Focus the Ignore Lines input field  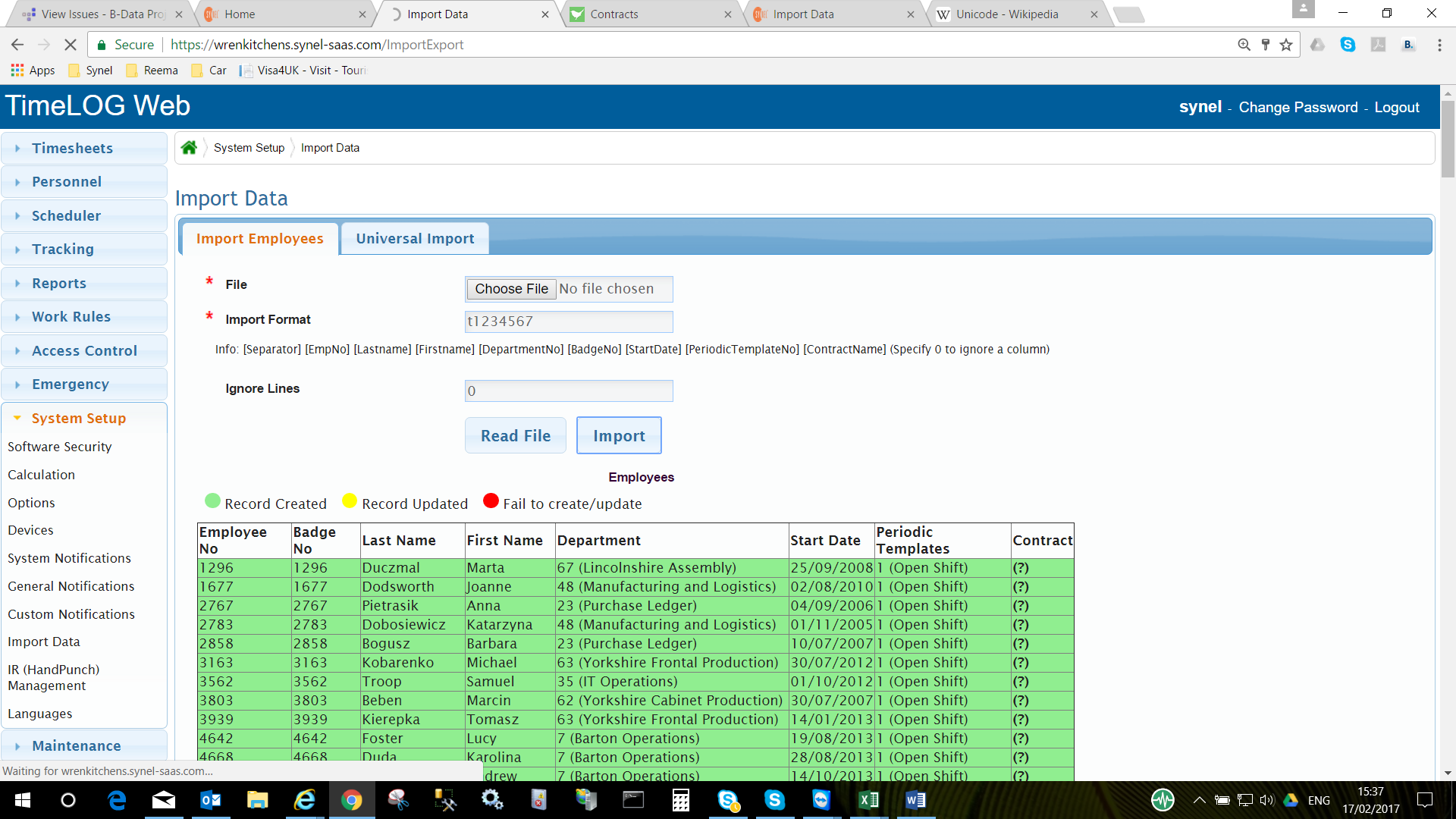click(569, 391)
